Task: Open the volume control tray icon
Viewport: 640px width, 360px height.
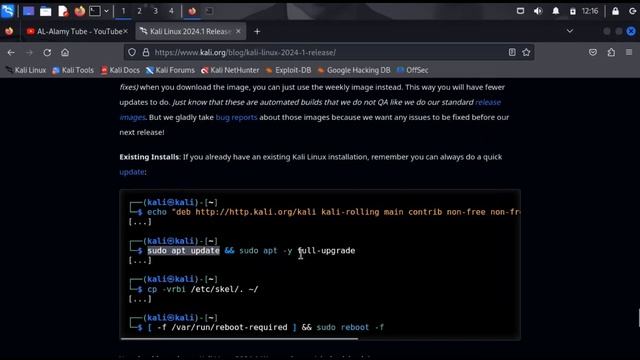Action: point(538,11)
